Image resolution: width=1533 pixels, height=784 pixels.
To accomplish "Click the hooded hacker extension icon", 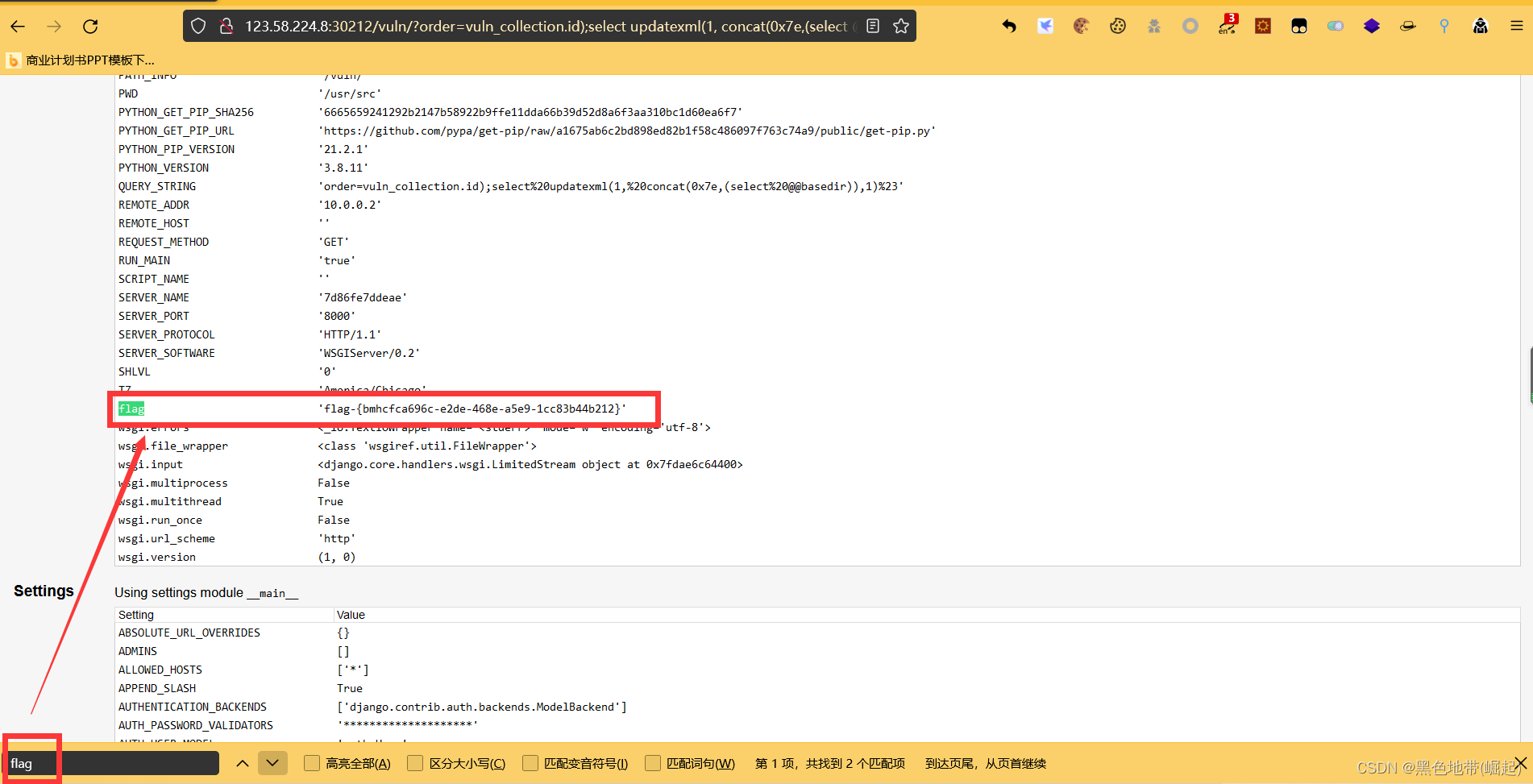I will 1480,25.
